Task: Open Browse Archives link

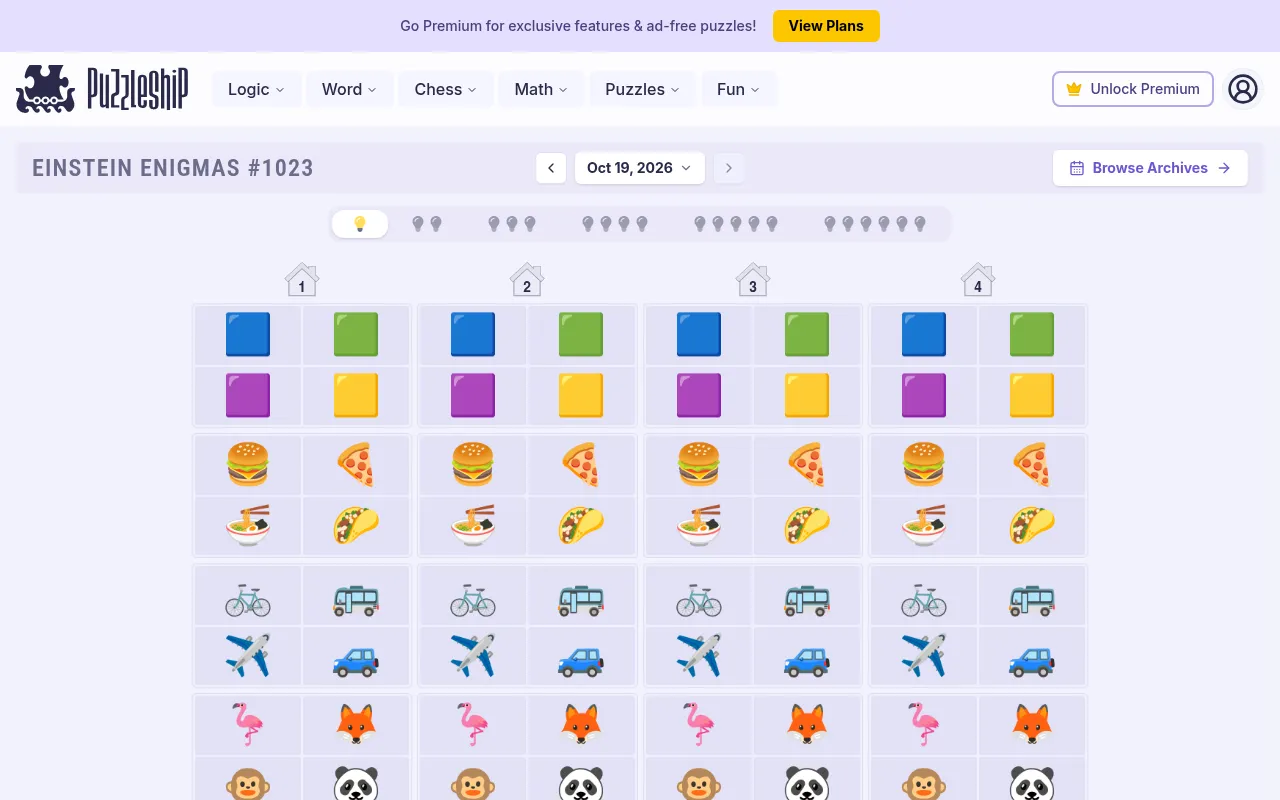Action: (1150, 168)
